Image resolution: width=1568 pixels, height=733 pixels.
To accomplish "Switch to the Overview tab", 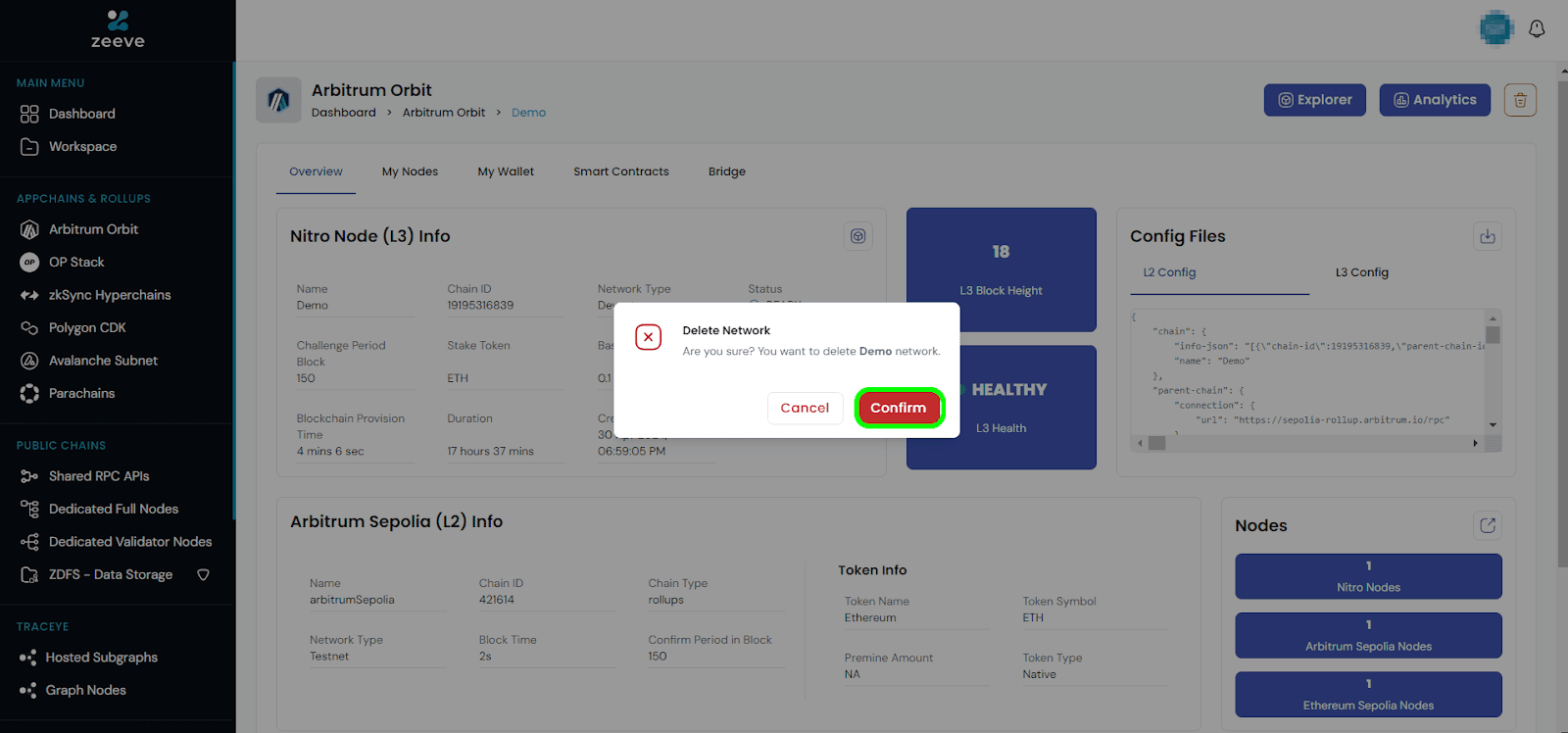I will tap(316, 171).
